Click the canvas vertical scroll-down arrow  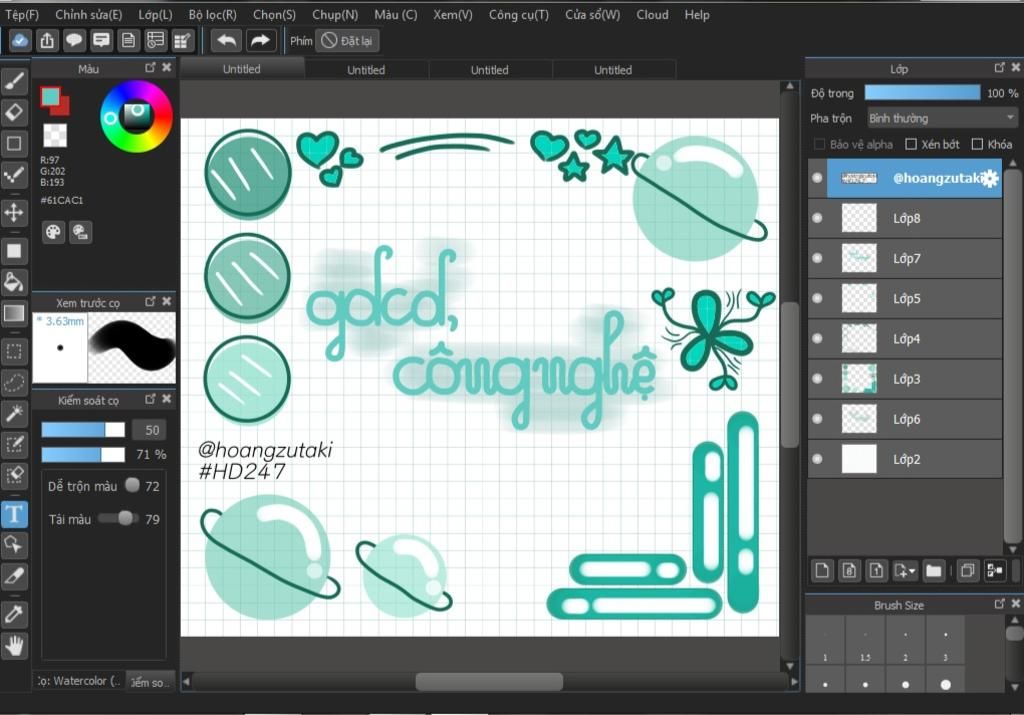coord(790,666)
